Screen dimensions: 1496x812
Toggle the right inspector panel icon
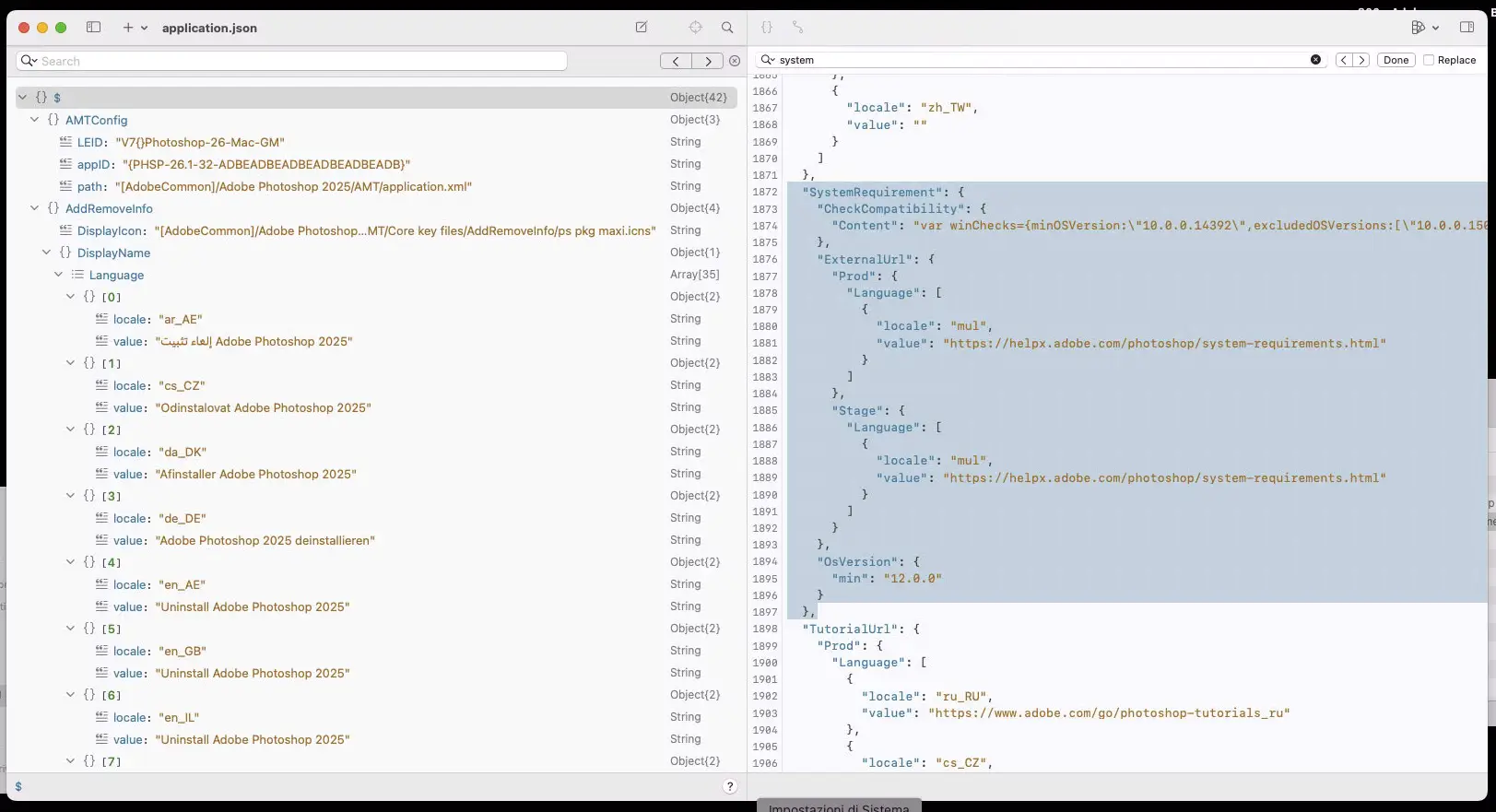point(1467,28)
